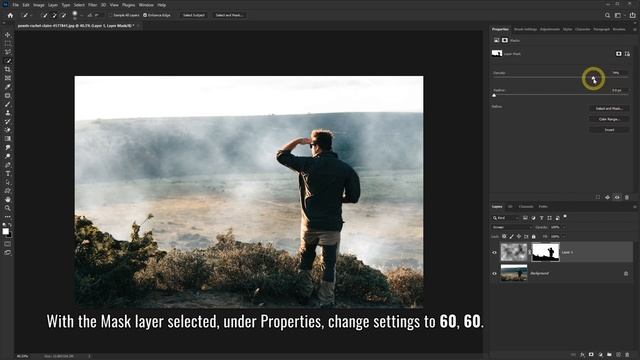Click Invert mask button

(609, 130)
